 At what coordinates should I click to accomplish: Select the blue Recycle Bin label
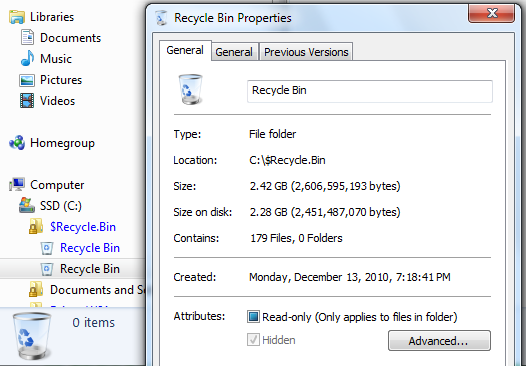(x=90, y=248)
